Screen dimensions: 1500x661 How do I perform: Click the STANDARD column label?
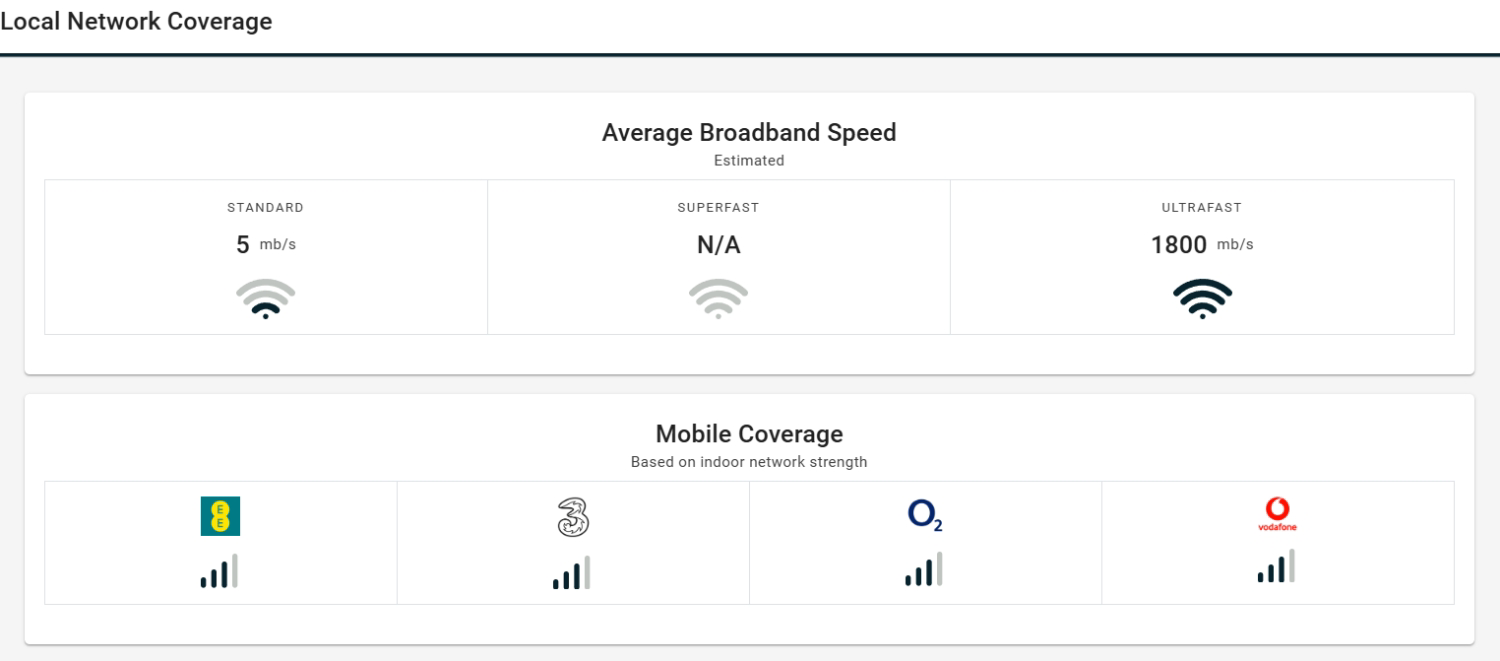click(x=265, y=208)
